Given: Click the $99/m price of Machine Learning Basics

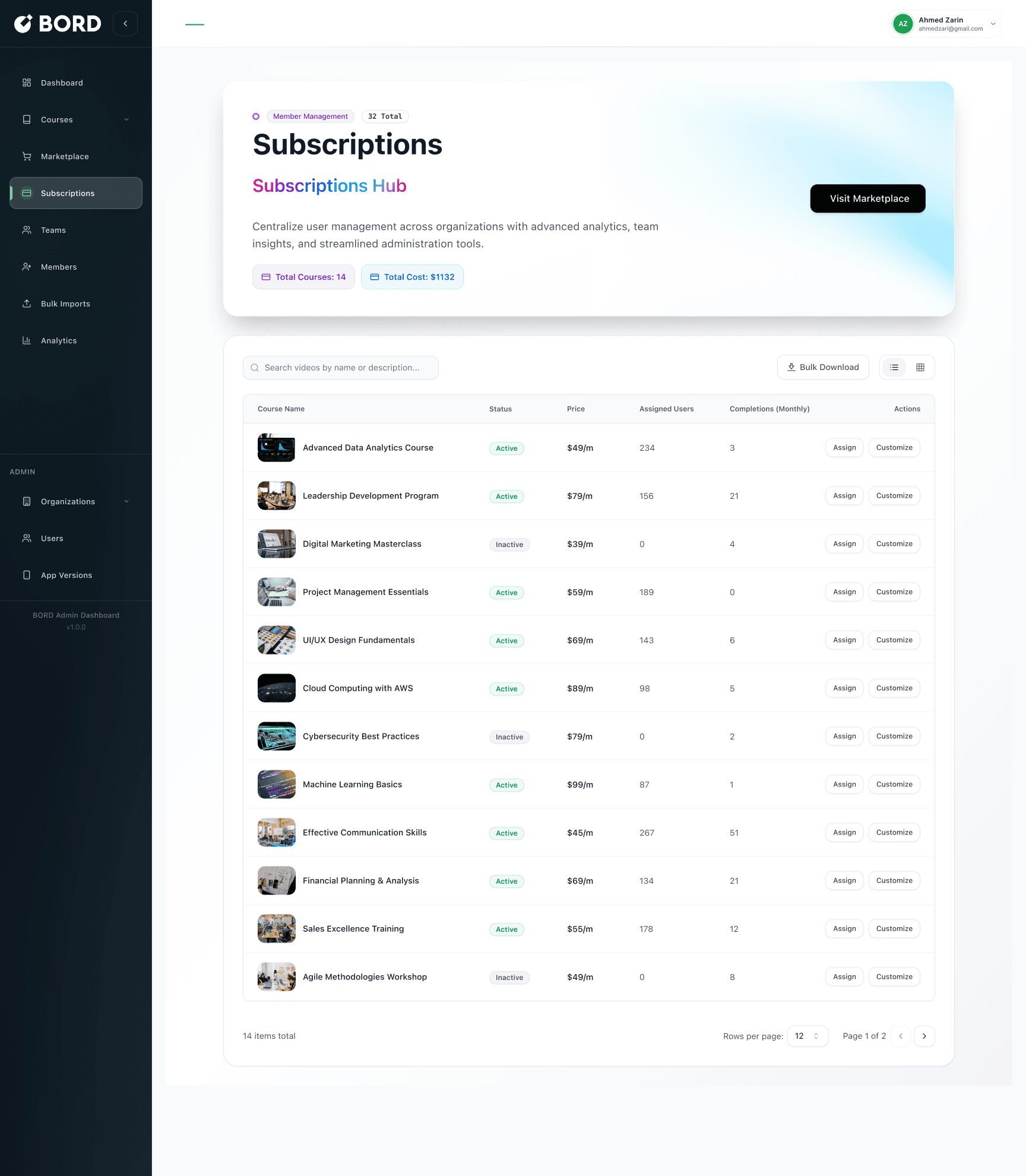Looking at the screenshot, I should pos(580,785).
